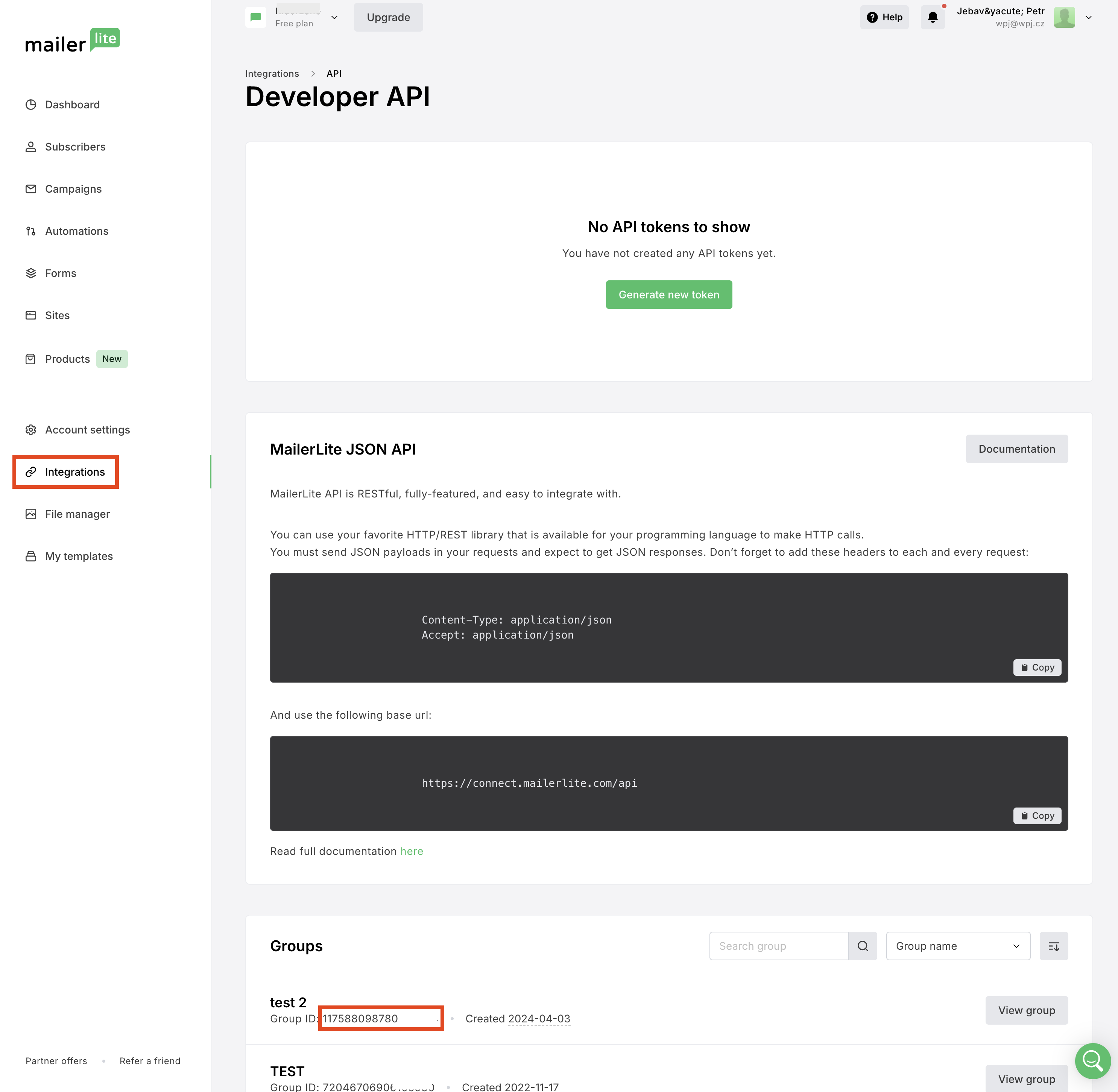The image size is (1118, 1092).
Task: Copy the headers code block
Action: (x=1037, y=668)
